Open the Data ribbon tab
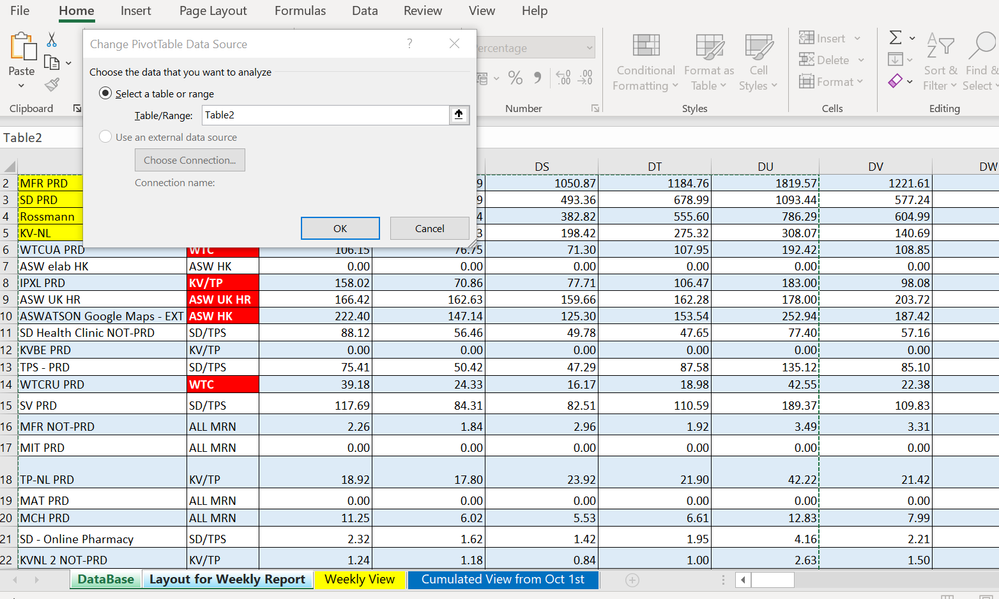 pyautogui.click(x=364, y=11)
